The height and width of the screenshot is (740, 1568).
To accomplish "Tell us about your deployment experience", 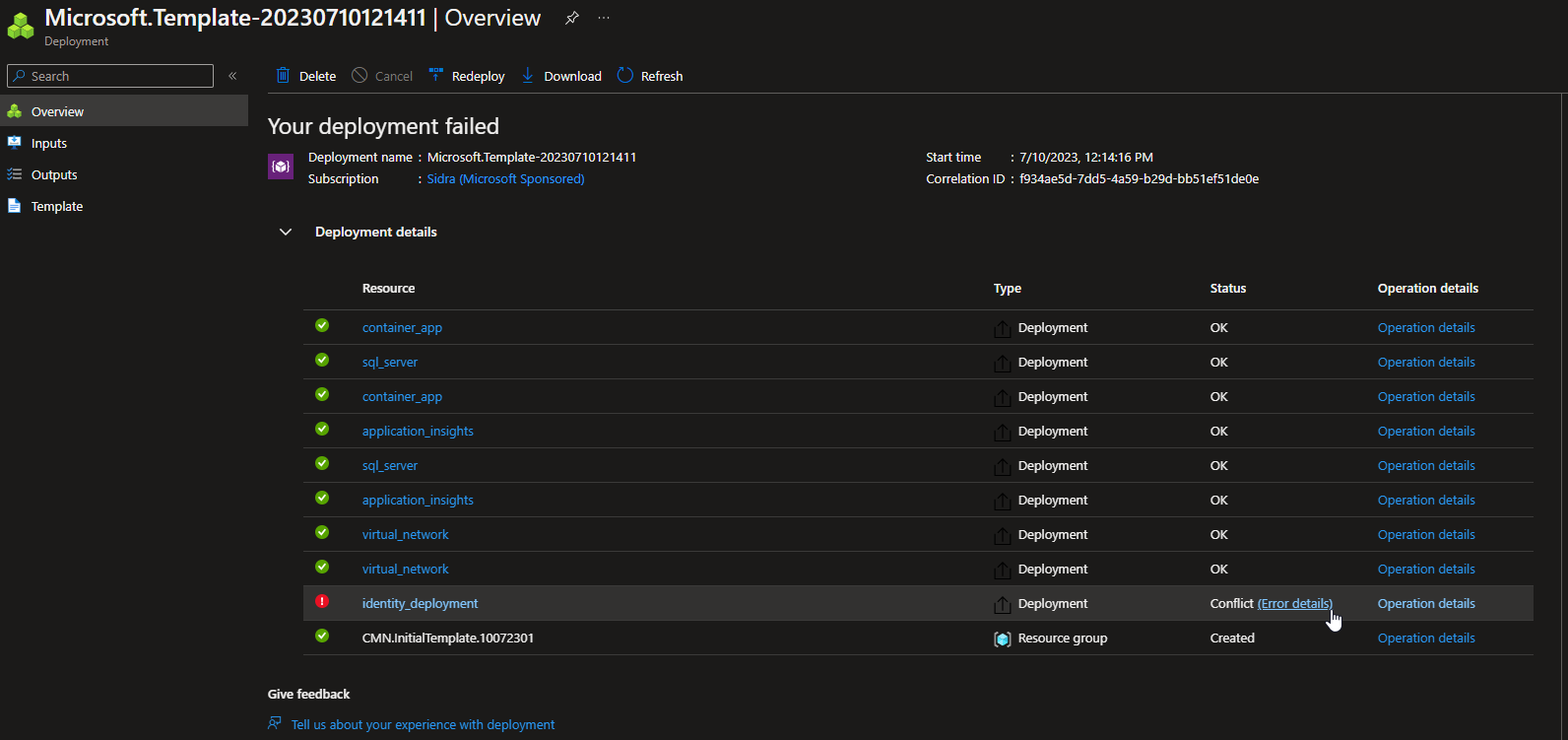I will (x=423, y=724).
